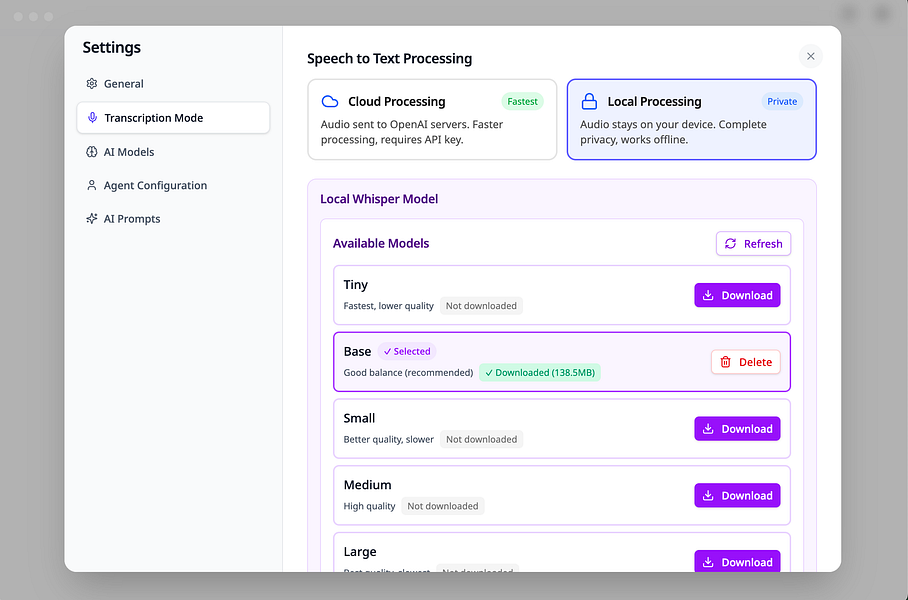The height and width of the screenshot is (600, 908).
Task: Select Local Processing mode
Action: click(691, 120)
